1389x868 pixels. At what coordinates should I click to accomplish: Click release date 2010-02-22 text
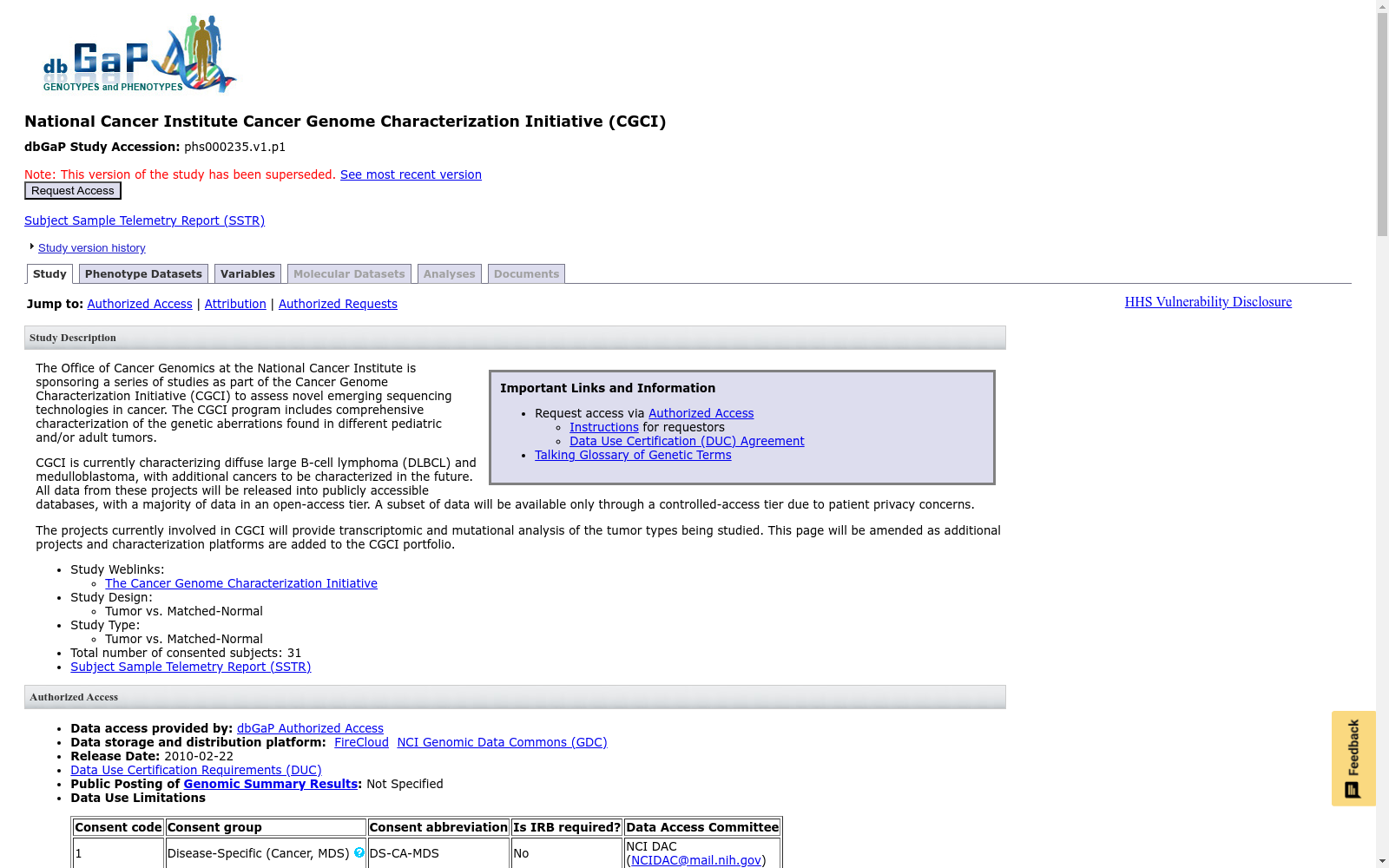199,756
